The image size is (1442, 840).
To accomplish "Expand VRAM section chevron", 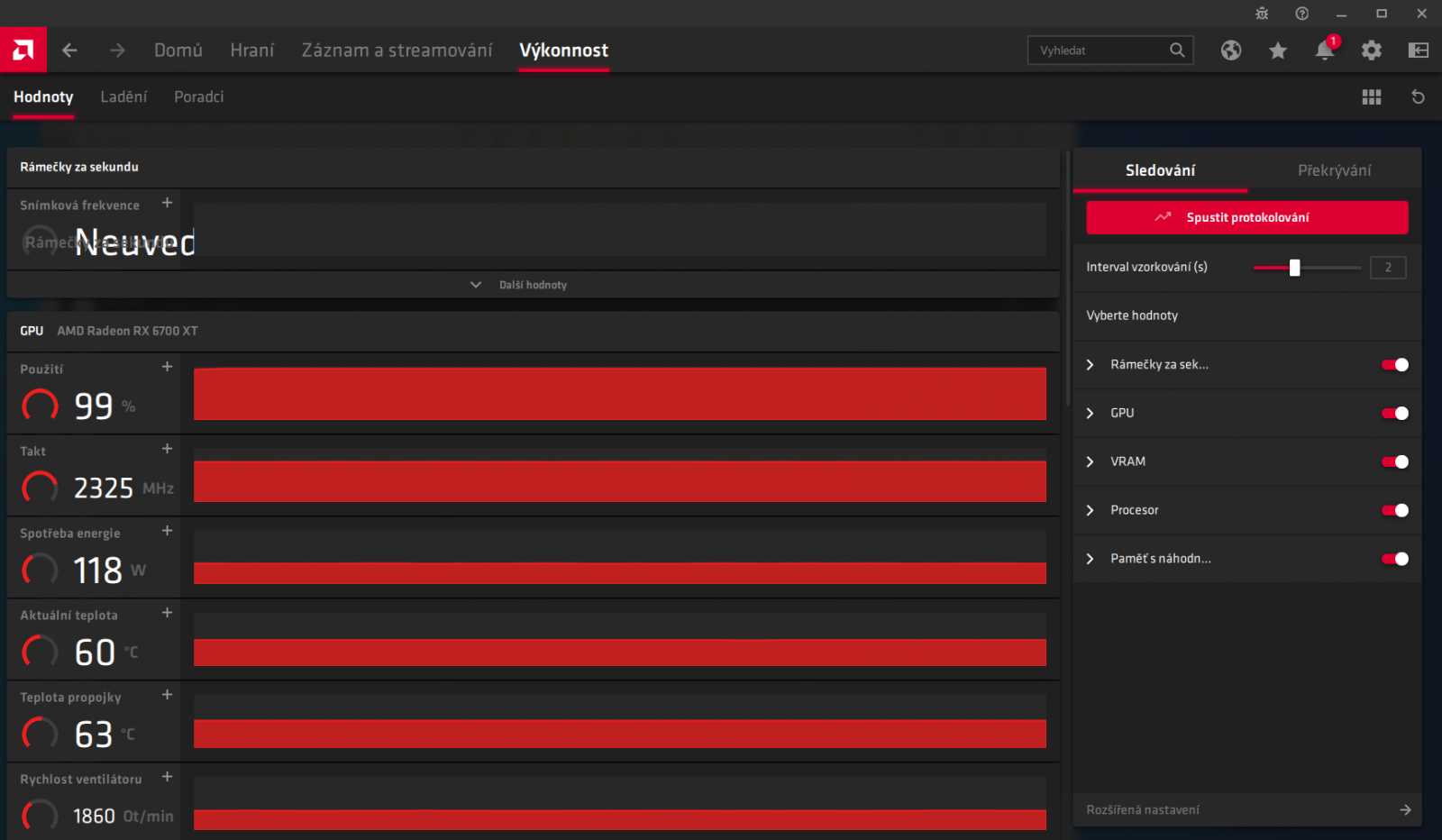I will tap(1091, 462).
